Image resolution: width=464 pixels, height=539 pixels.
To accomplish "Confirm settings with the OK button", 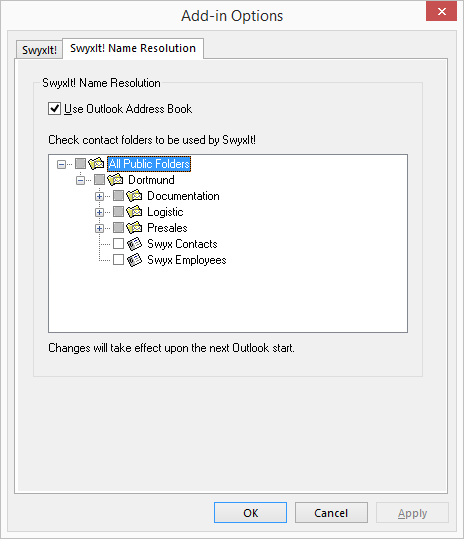I will (x=251, y=513).
